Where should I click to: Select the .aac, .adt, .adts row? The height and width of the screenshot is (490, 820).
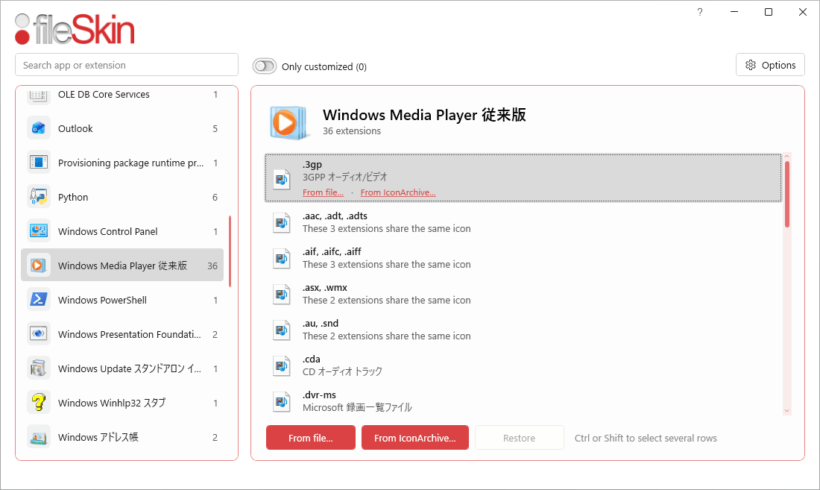tap(523, 222)
